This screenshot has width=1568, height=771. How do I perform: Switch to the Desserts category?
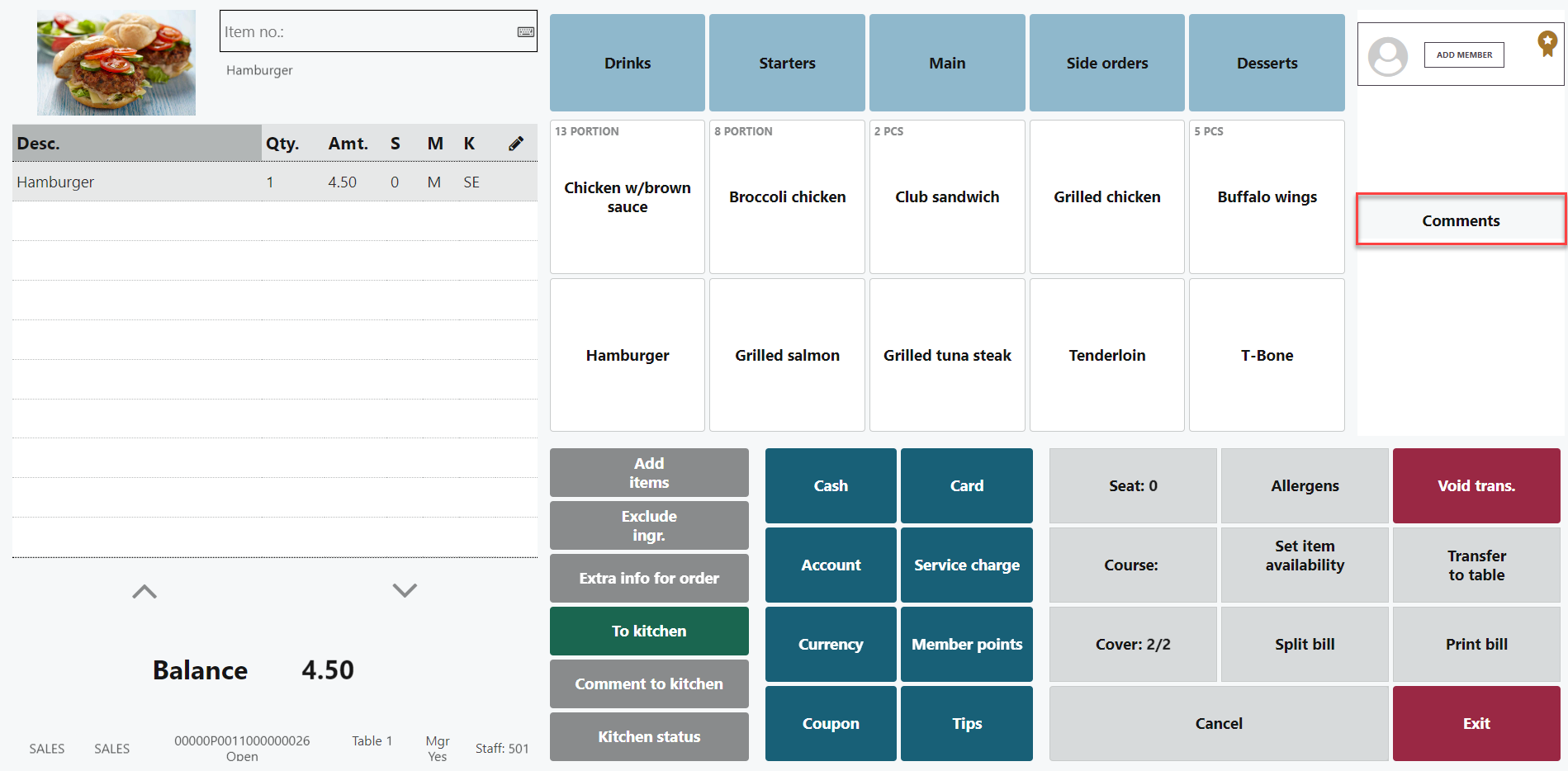click(x=1266, y=63)
